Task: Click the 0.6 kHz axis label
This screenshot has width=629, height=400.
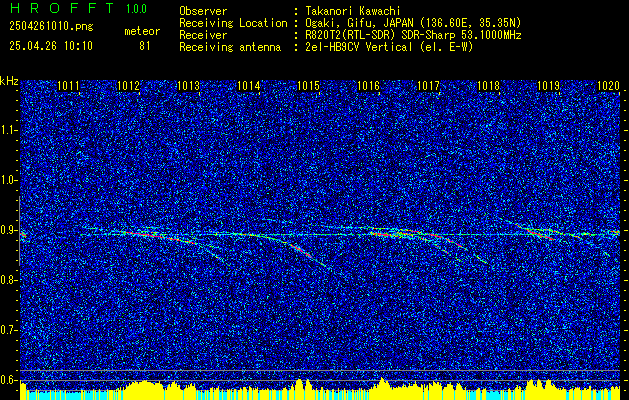Action: point(8,380)
